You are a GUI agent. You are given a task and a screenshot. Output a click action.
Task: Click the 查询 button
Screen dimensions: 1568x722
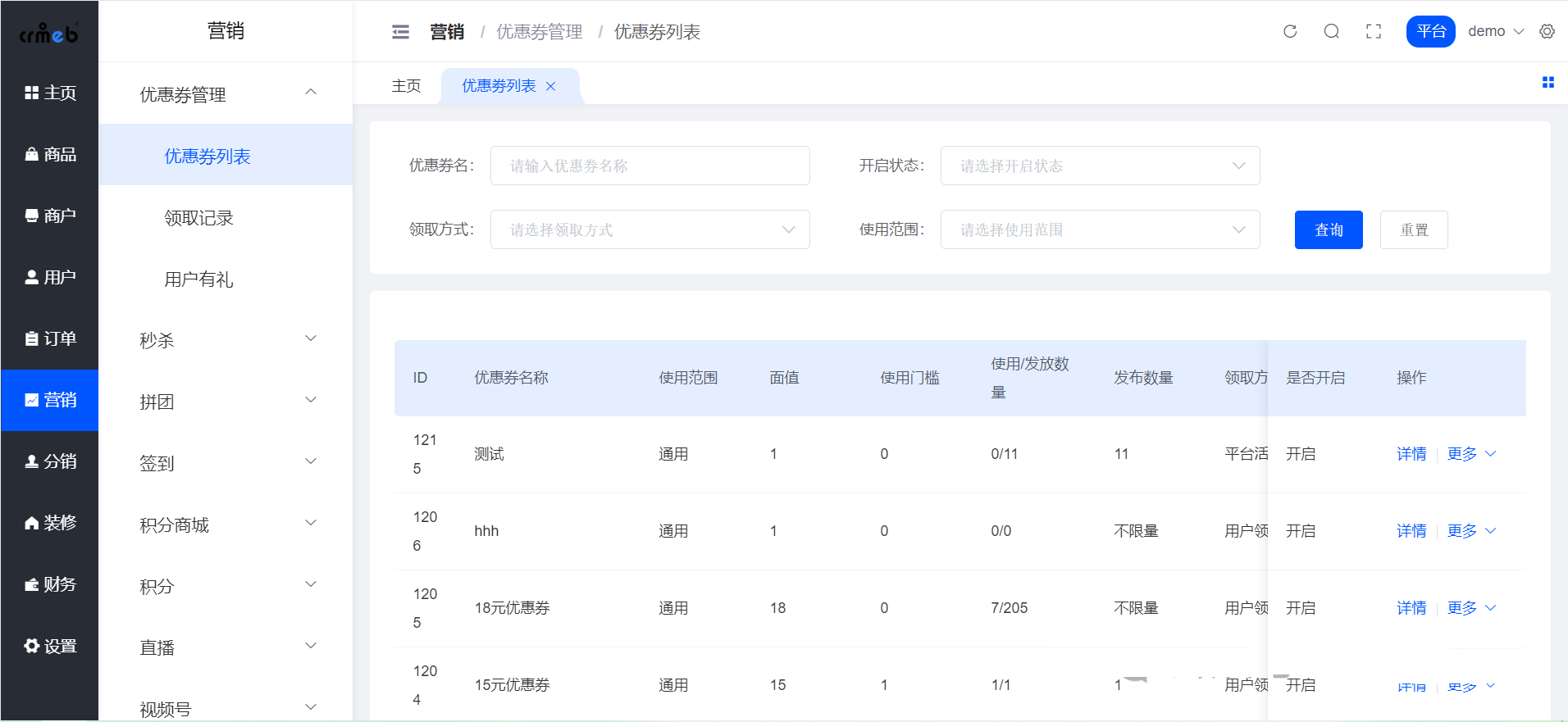[1328, 229]
